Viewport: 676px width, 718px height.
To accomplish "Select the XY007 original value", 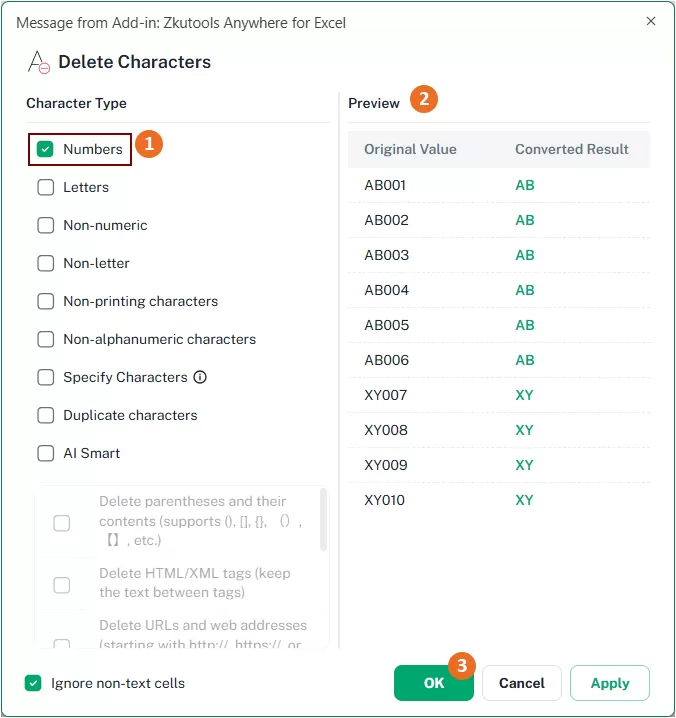I will 385,395.
